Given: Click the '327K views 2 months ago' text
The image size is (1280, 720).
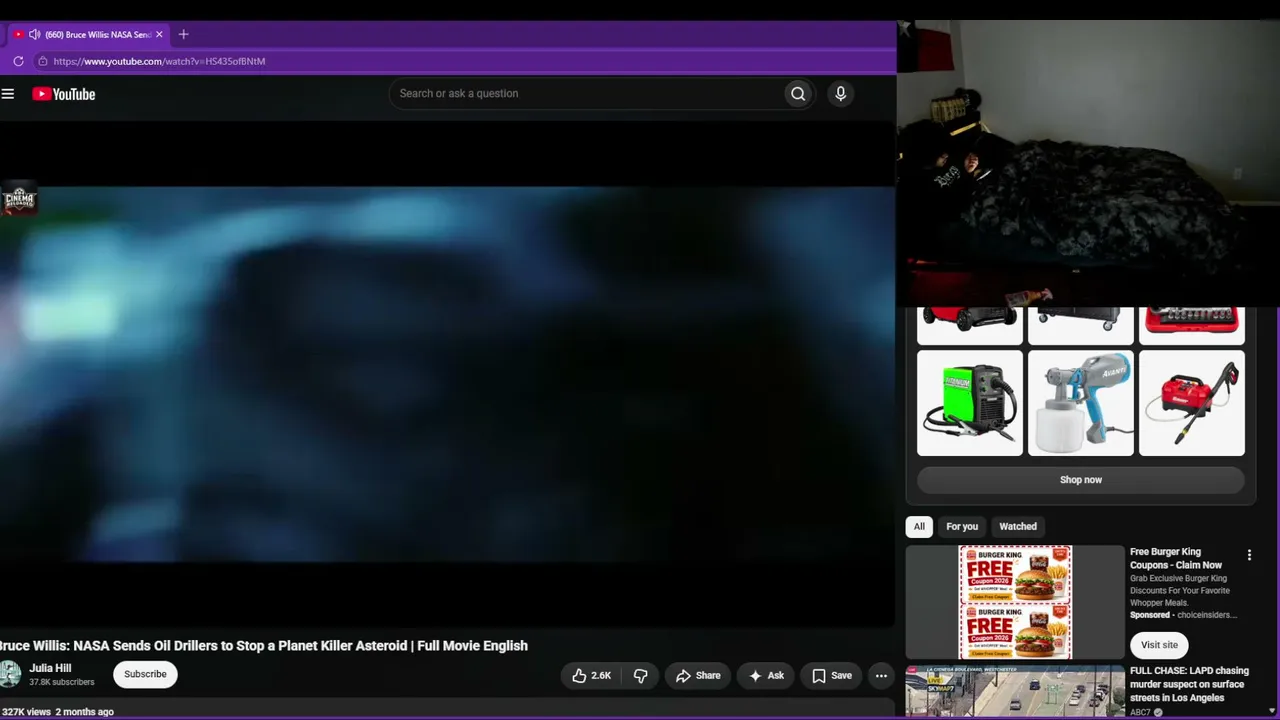Looking at the screenshot, I should [x=58, y=712].
